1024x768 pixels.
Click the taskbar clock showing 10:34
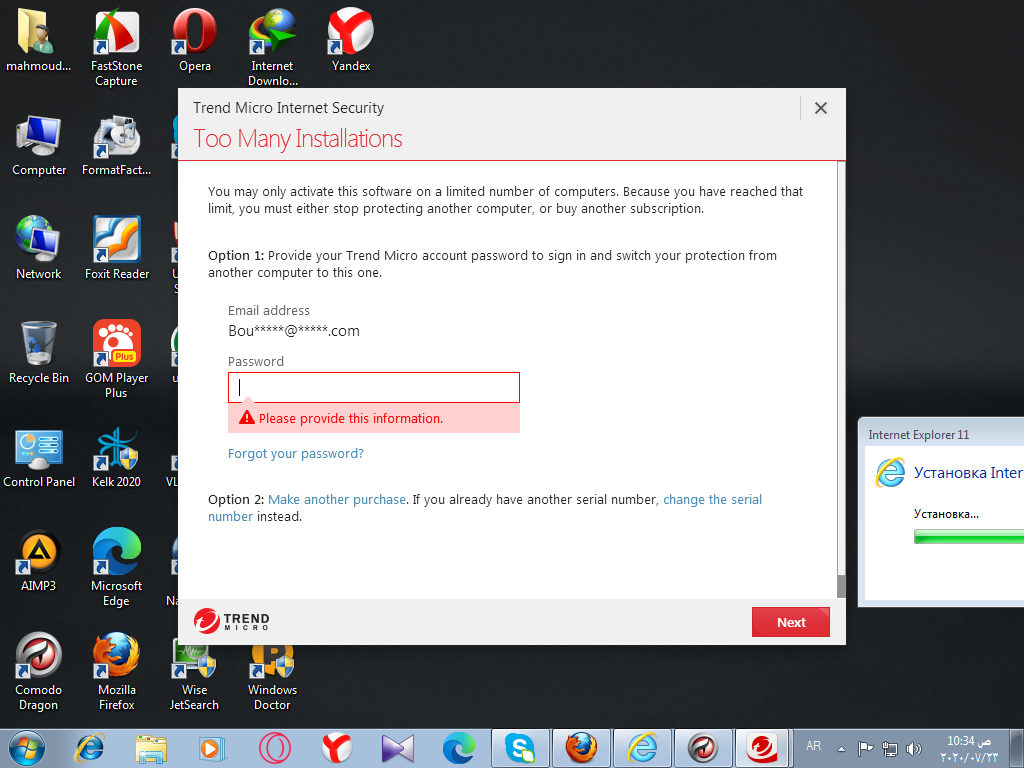click(x=969, y=748)
